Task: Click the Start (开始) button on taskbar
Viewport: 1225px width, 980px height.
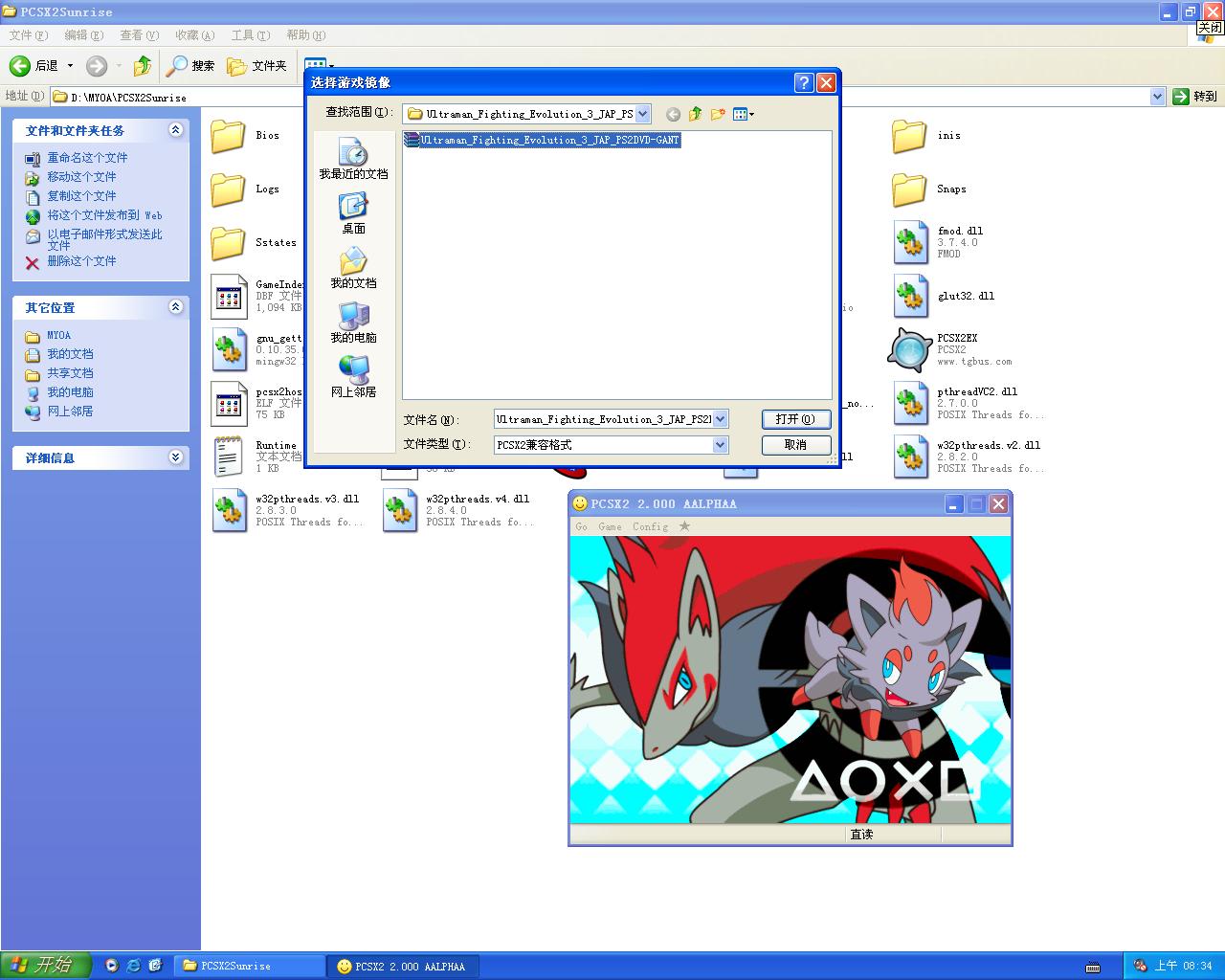Action: [x=45, y=966]
